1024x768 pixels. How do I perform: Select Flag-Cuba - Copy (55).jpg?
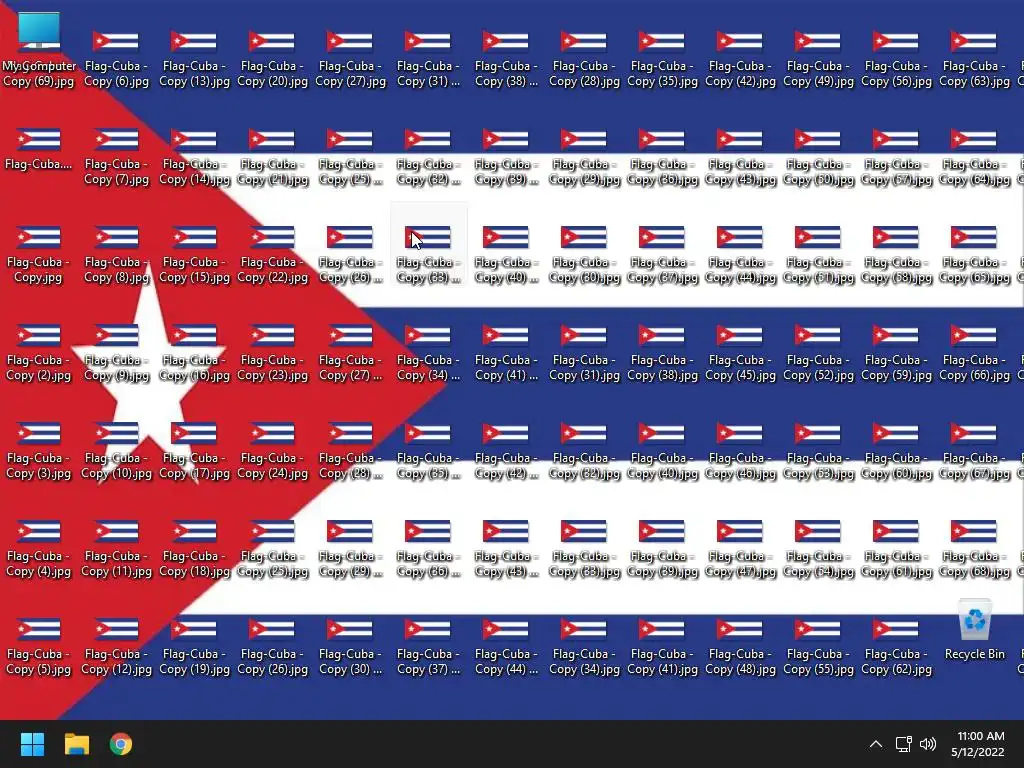[818, 647]
